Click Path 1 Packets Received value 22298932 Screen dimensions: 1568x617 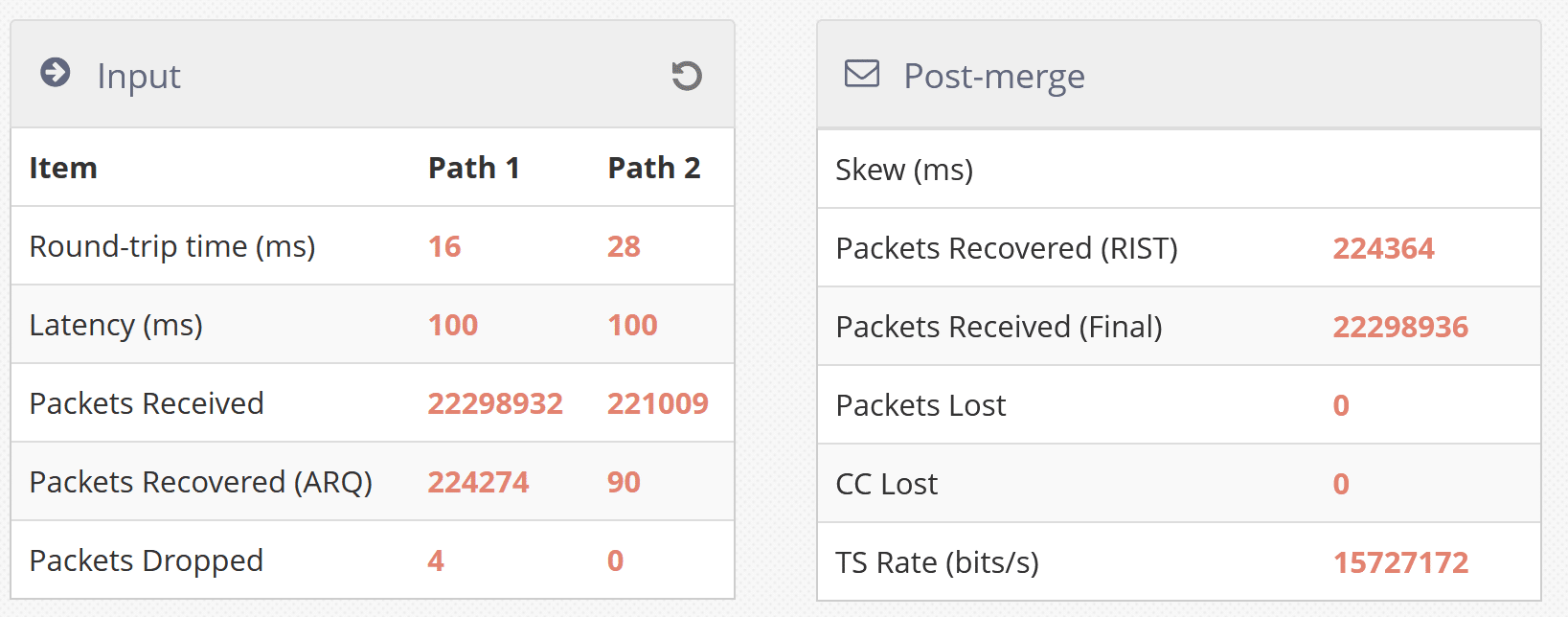(495, 403)
